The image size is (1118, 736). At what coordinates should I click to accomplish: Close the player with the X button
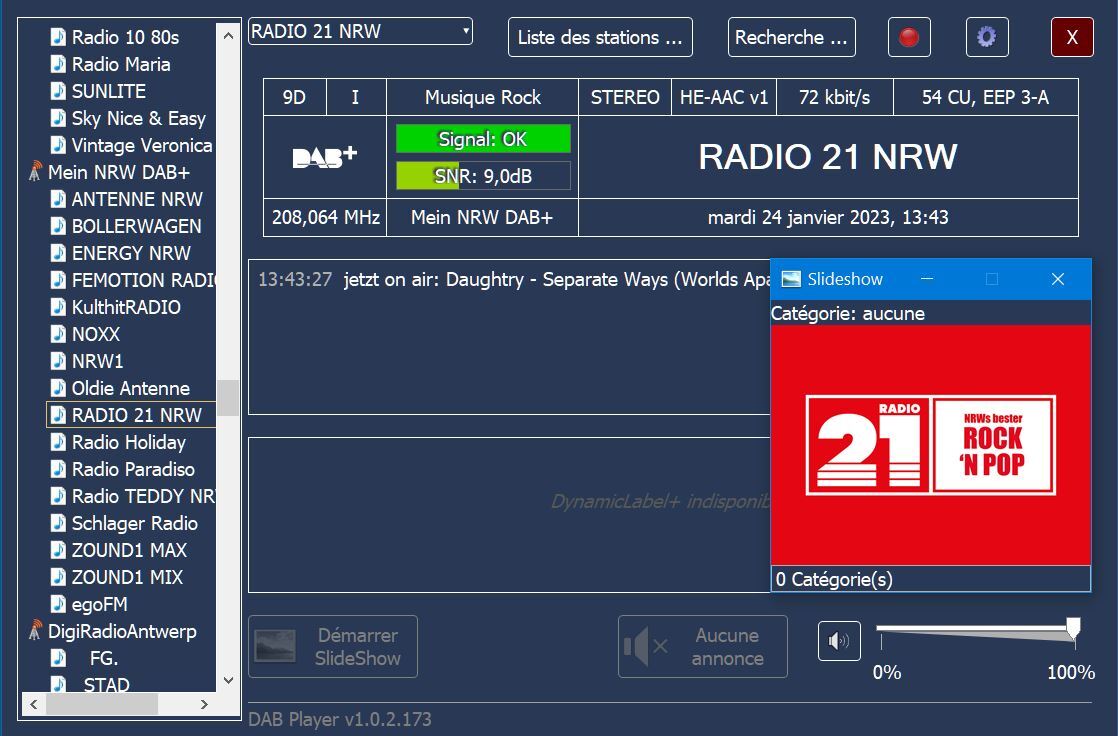1072,37
